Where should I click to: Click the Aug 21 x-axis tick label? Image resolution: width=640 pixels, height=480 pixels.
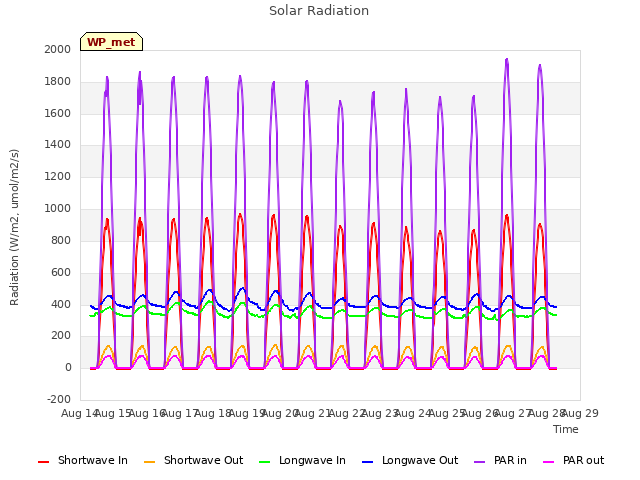pyautogui.click(x=313, y=413)
